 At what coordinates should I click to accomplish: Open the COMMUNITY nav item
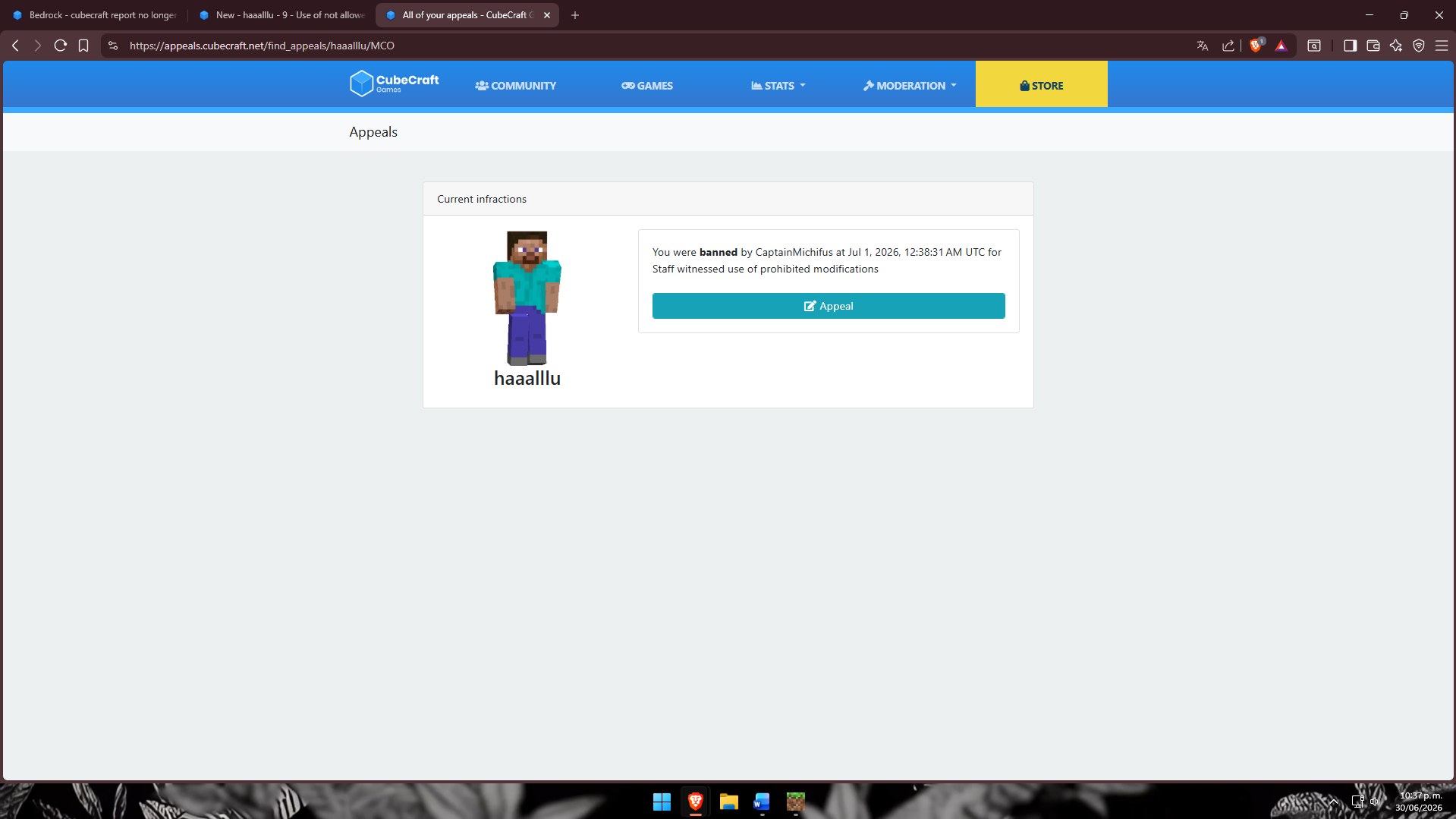point(516,86)
